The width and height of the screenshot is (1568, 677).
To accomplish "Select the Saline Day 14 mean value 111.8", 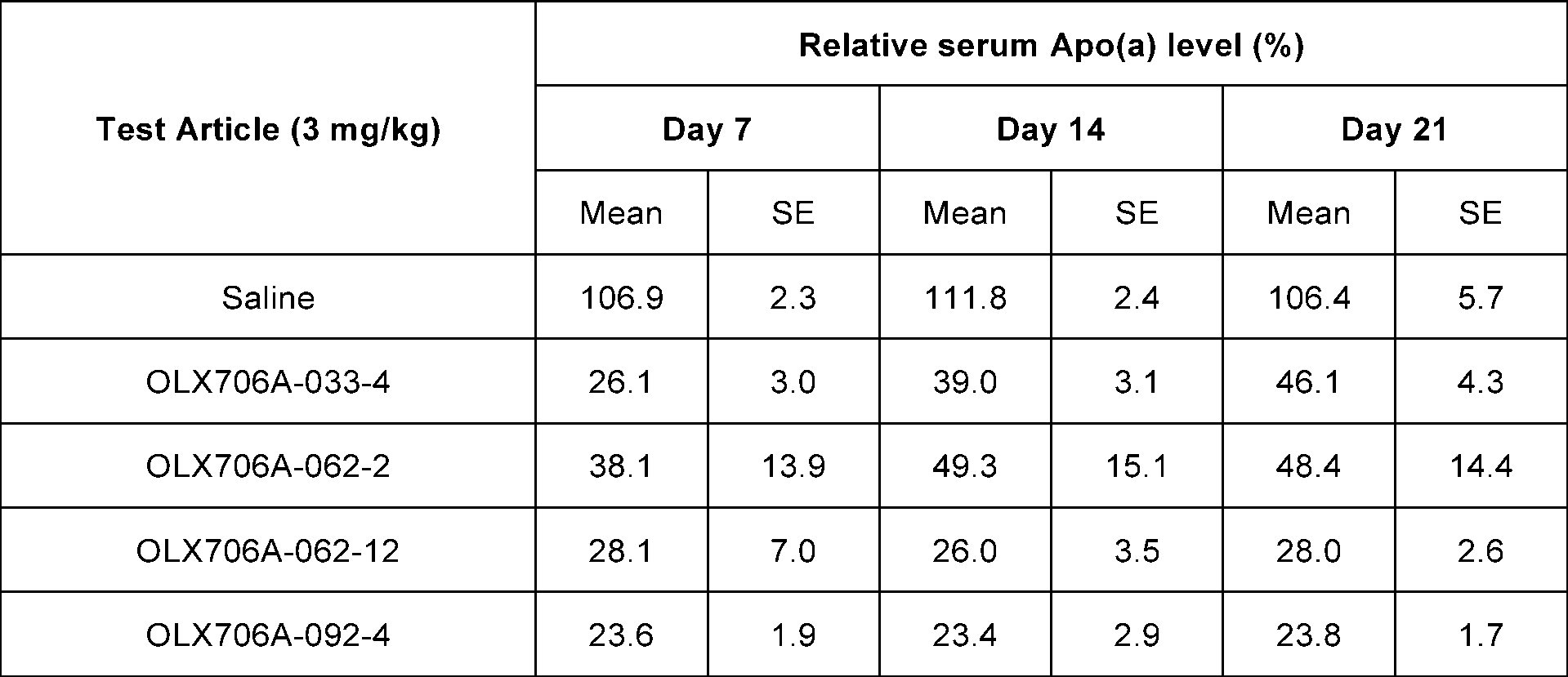I will pos(965,298).
